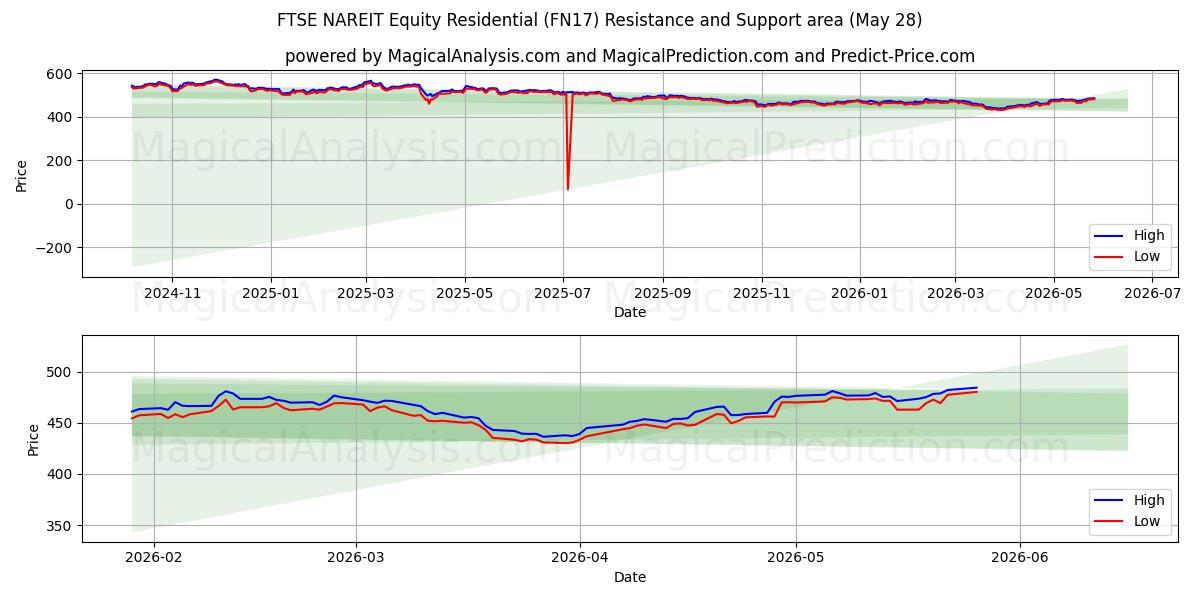The image size is (1200, 600).
Task: Click the 350 price tick on lower chart
Action: click(x=59, y=526)
